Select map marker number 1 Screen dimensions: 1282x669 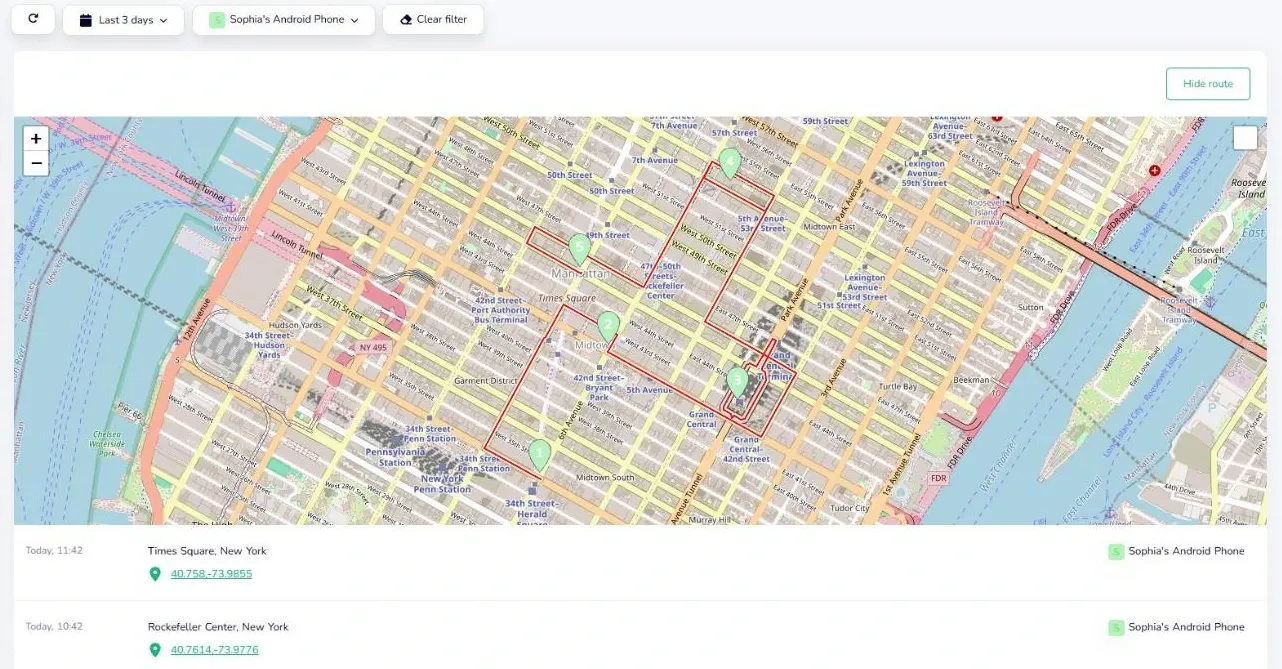click(540, 455)
